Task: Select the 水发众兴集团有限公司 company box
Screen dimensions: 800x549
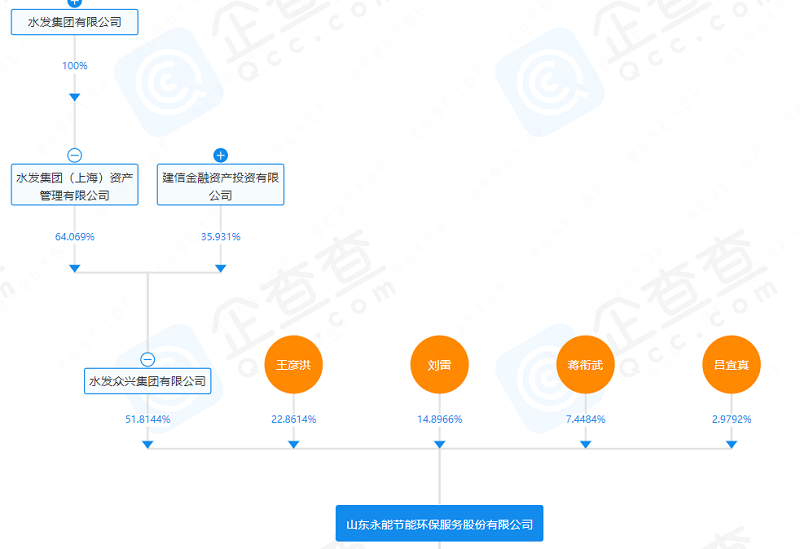Action: [x=147, y=381]
